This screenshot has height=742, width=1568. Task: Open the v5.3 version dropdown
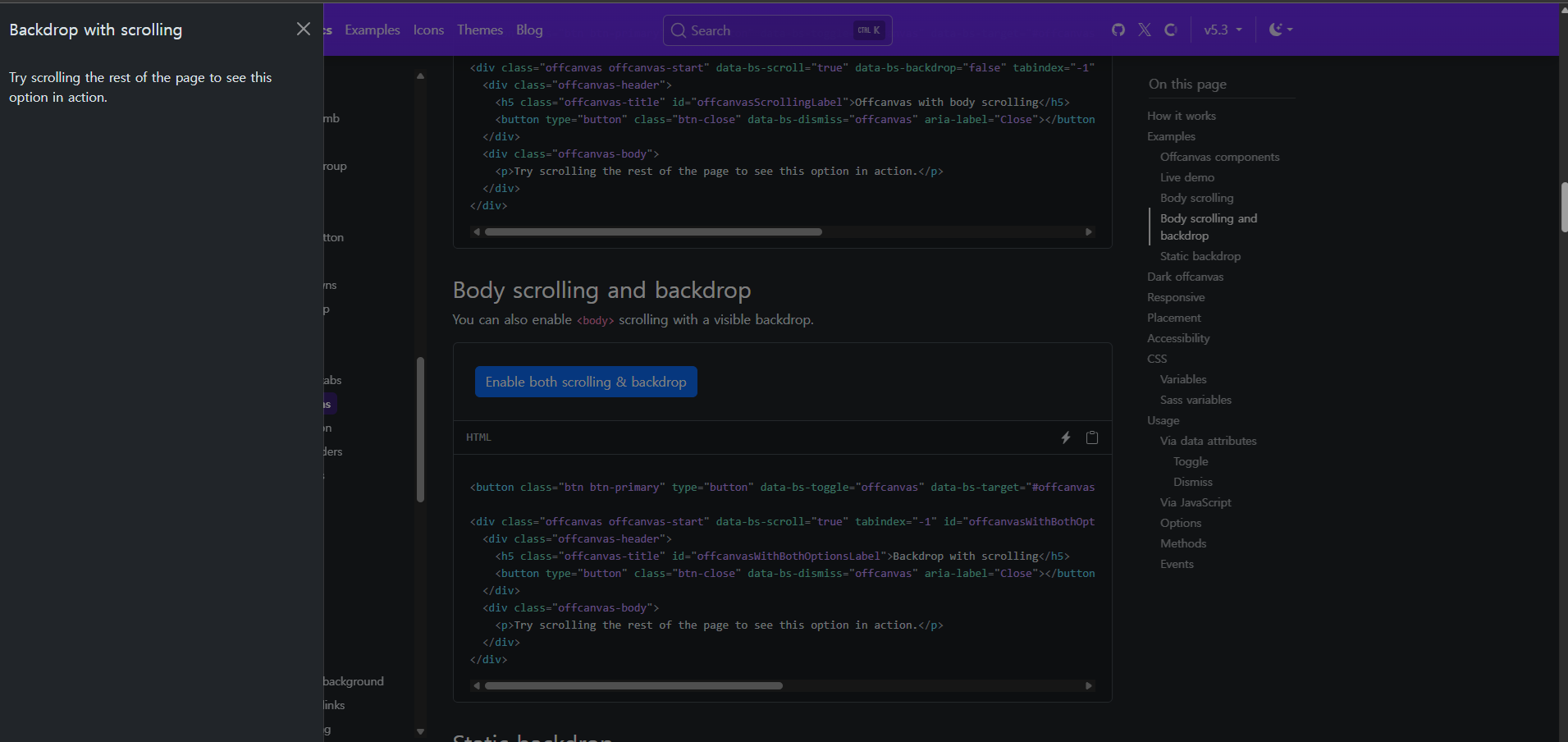coord(1223,30)
